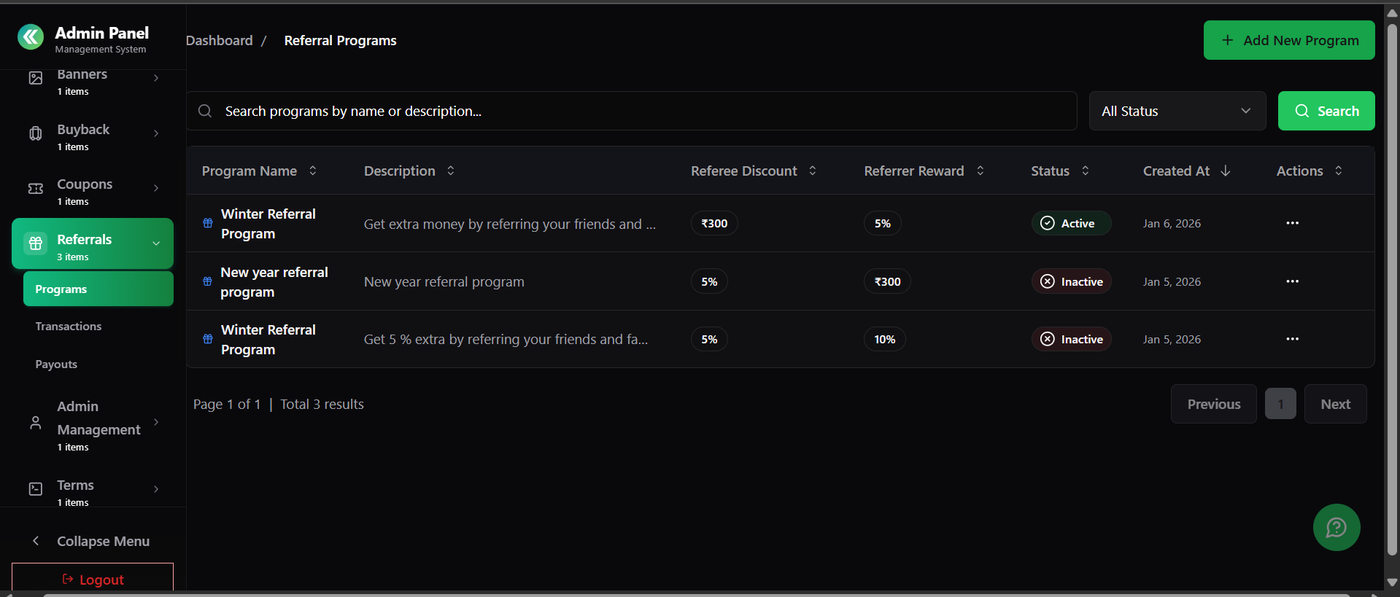Open actions menu for New year referral program
1400x597 pixels.
point(1292,282)
